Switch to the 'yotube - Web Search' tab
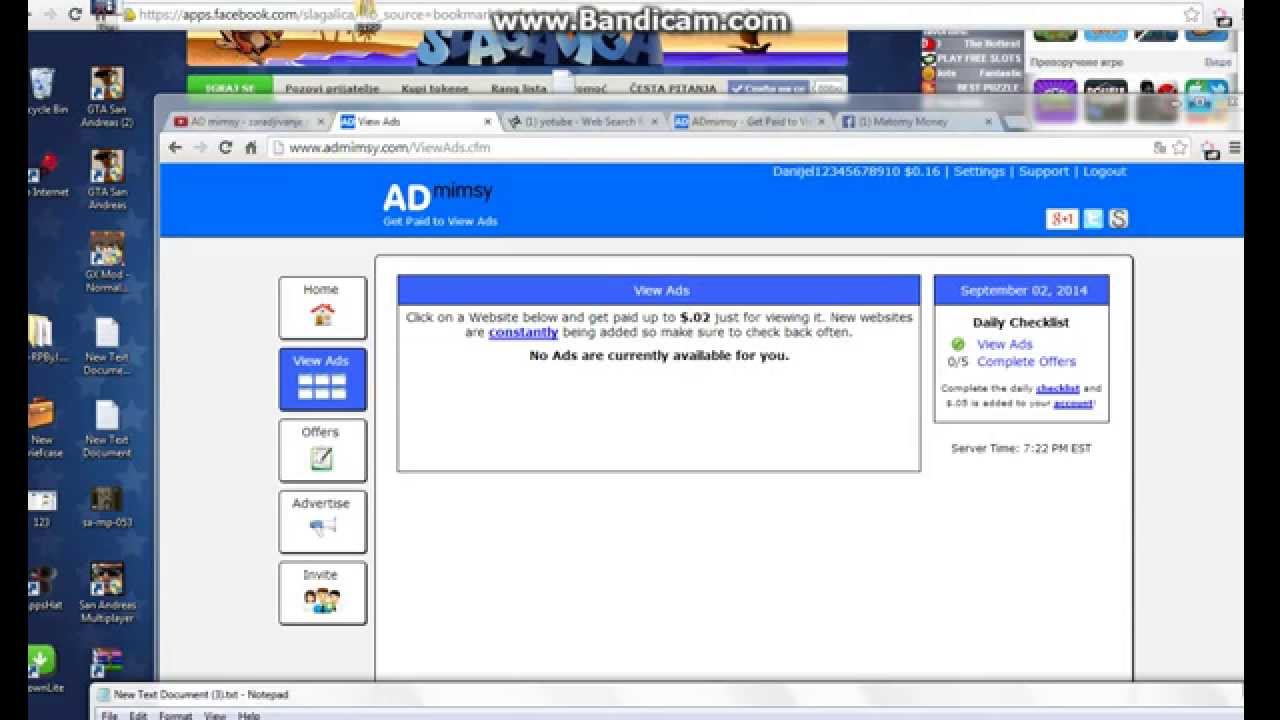 [584, 122]
